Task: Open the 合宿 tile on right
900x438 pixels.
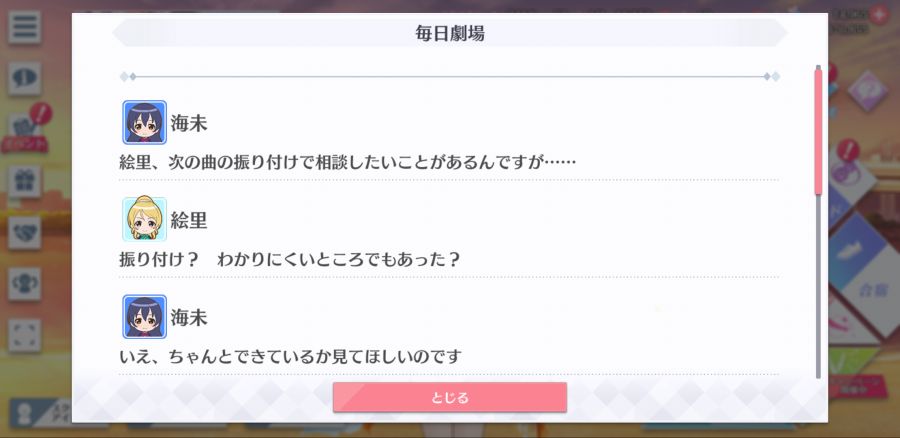Action: (x=873, y=289)
